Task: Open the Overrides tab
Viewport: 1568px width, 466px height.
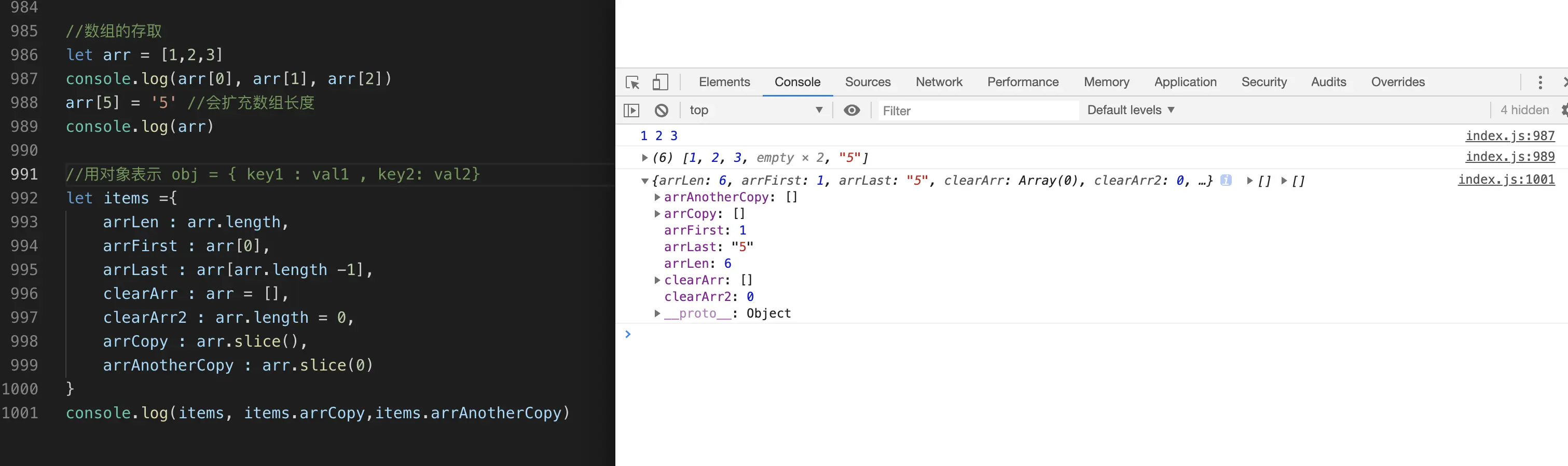Action: 1398,81
